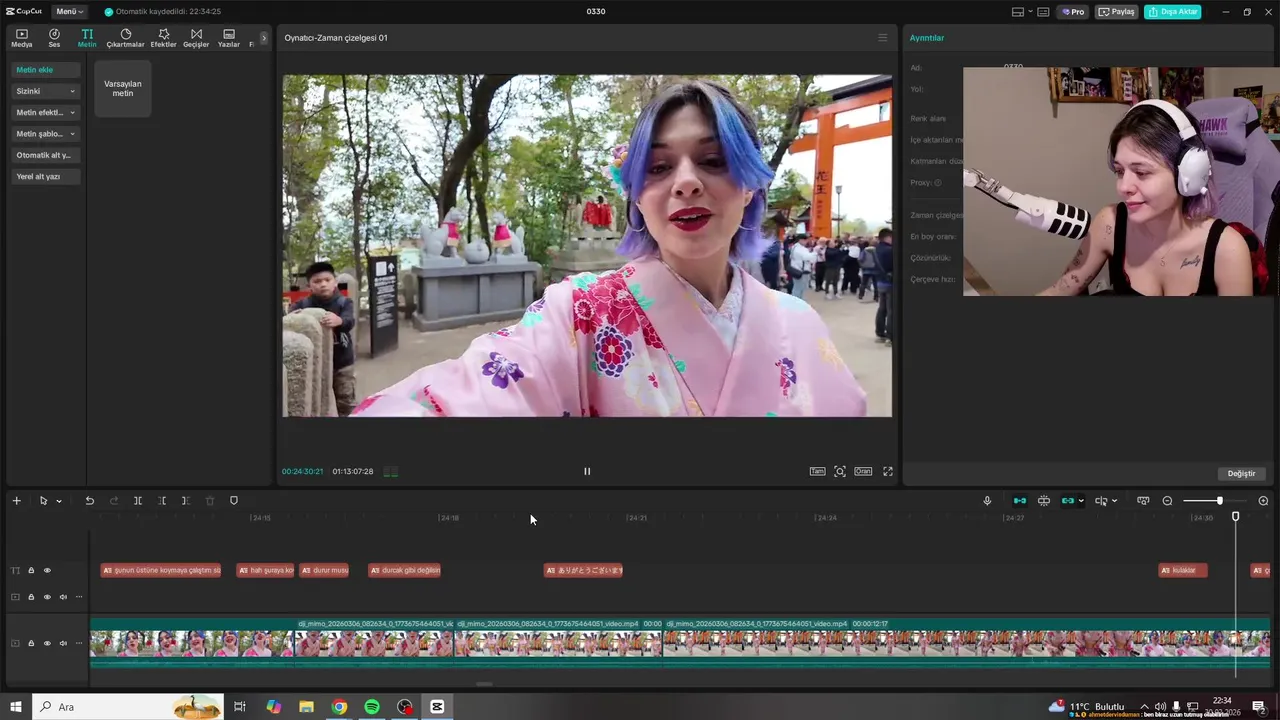This screenshot has height=720, width=1280.
Task: Select Yerel alt yazı option
Action: [x=46, y=177]
